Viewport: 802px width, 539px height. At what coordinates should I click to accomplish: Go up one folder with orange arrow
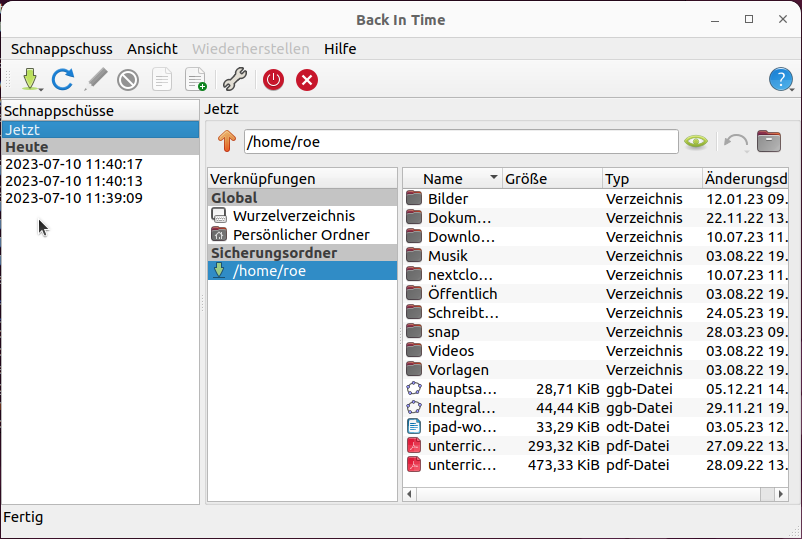click(227, 142)
